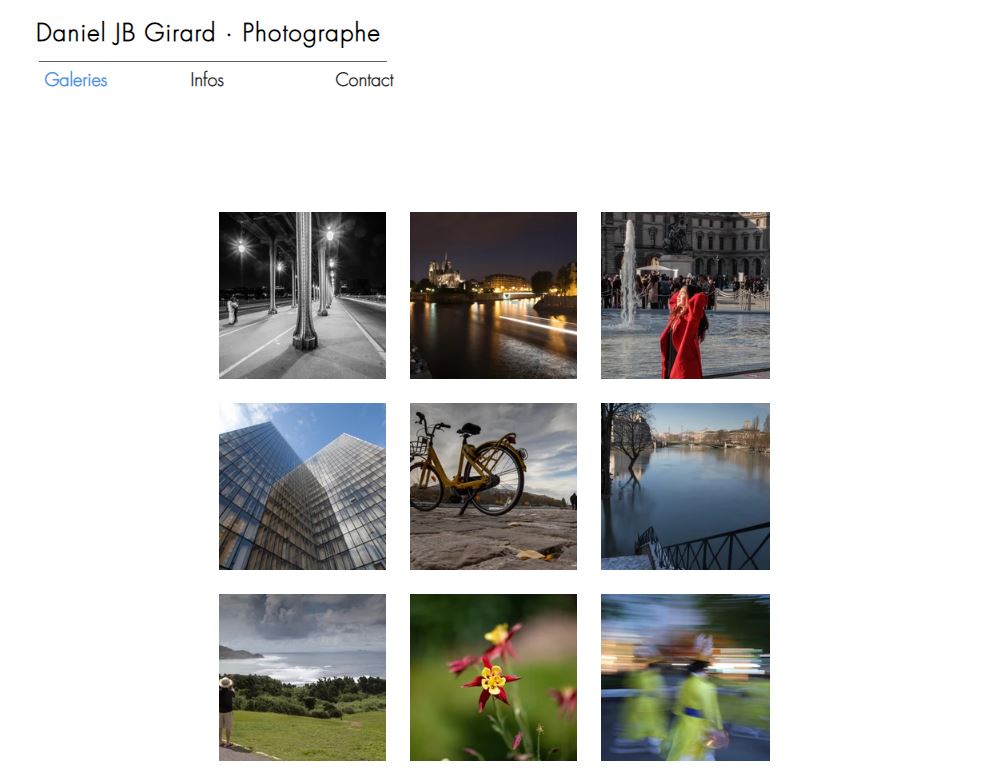
Task: Open the black-and-white bridge pillars photo
Action: point(302,296)
